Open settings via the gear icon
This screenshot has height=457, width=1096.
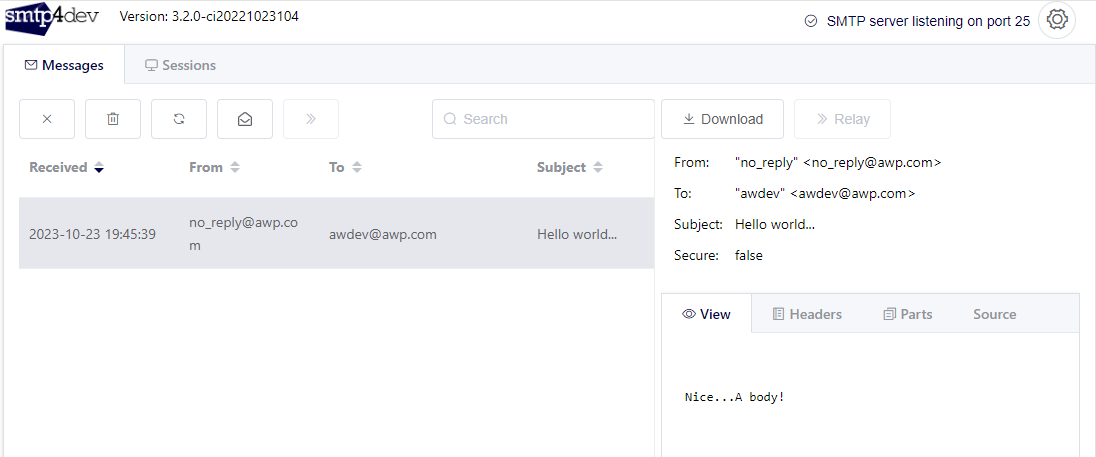[1057, 20]
